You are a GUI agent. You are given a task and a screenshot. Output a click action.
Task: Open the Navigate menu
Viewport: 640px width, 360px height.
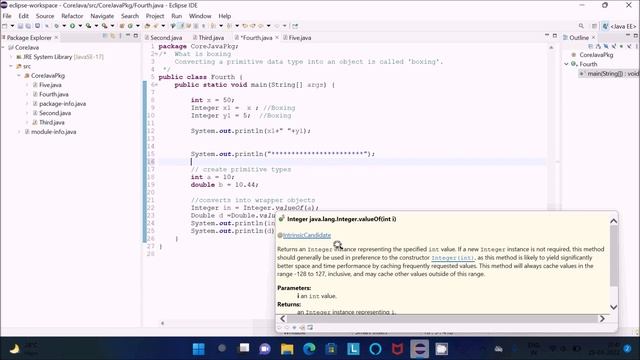click(x=102, y=16)
